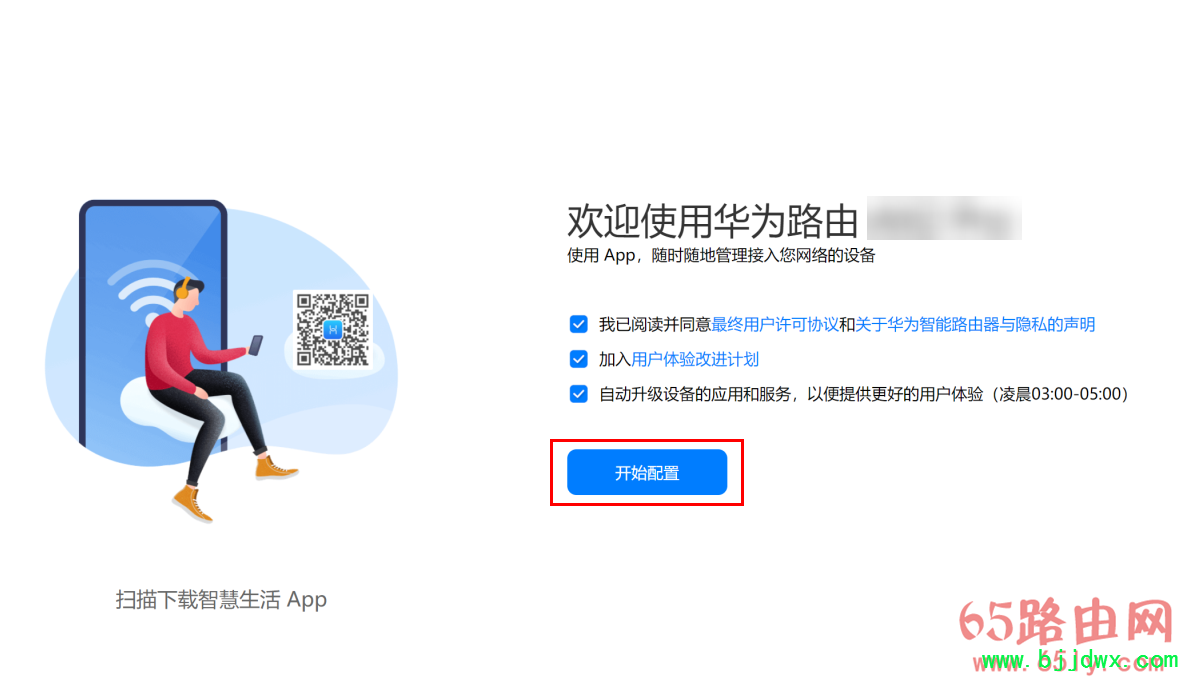Click the blurred router model name
This screenshot has width=1184, height=677.
(944, 218)
